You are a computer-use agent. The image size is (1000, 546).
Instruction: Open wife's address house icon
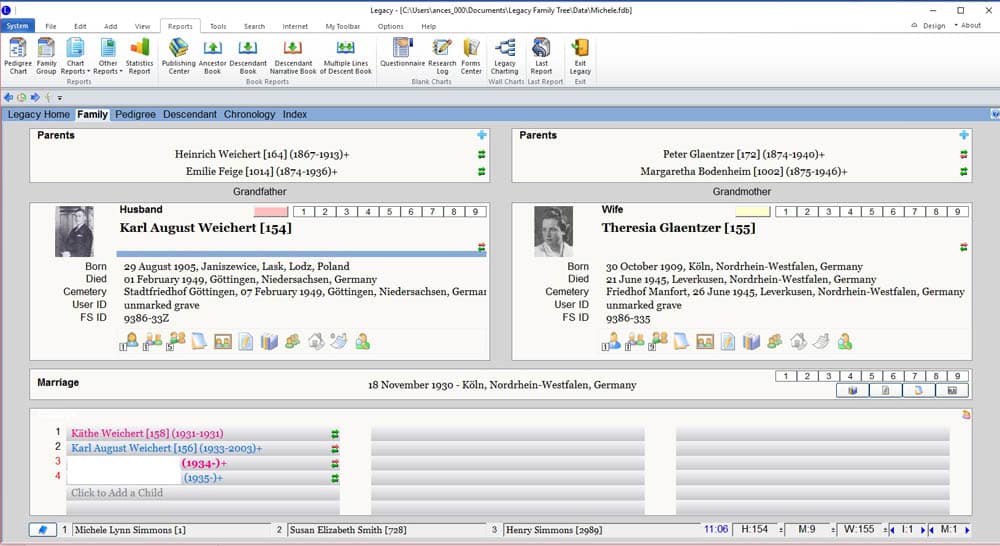click(798, 343)
